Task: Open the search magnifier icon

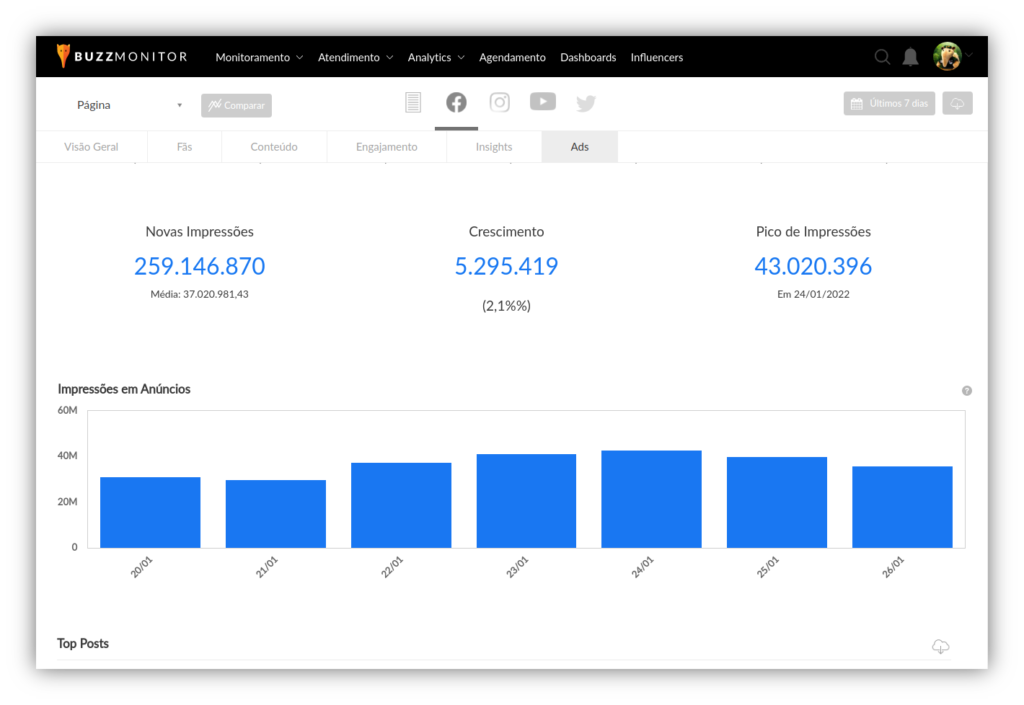Action: pos(882,57)
